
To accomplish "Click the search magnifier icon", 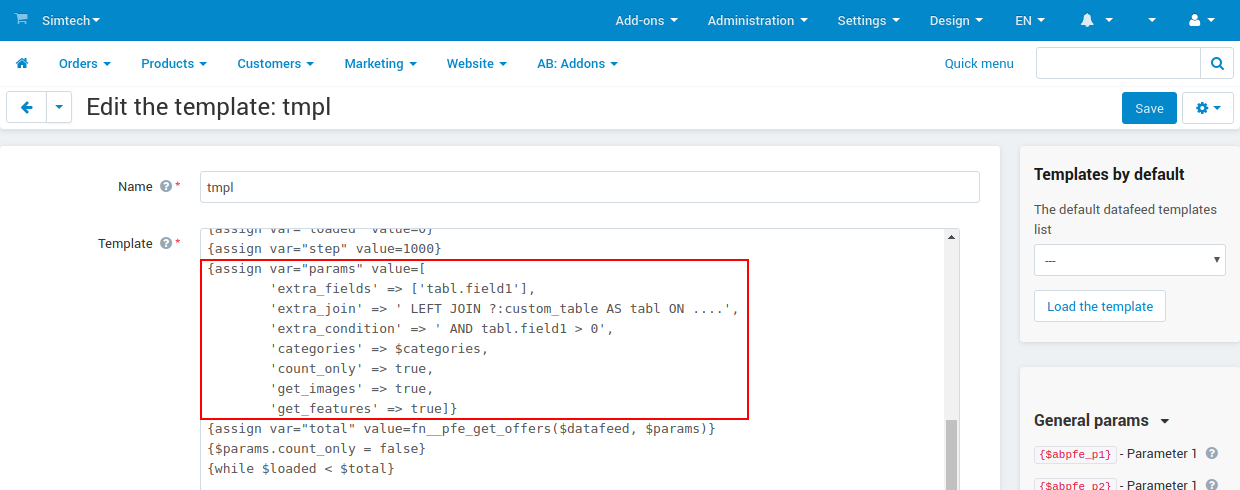I will point(1216,63).
